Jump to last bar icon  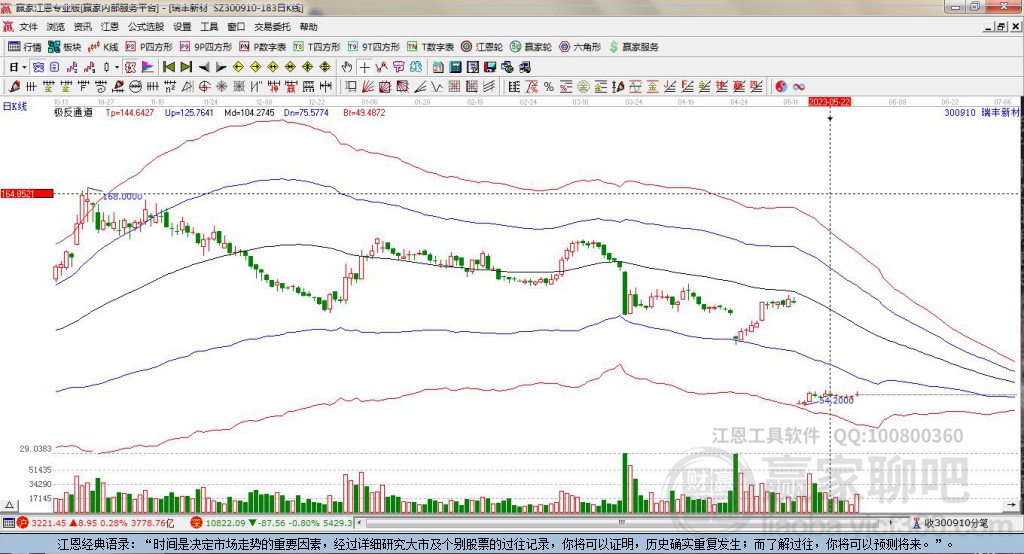point(186,67)
